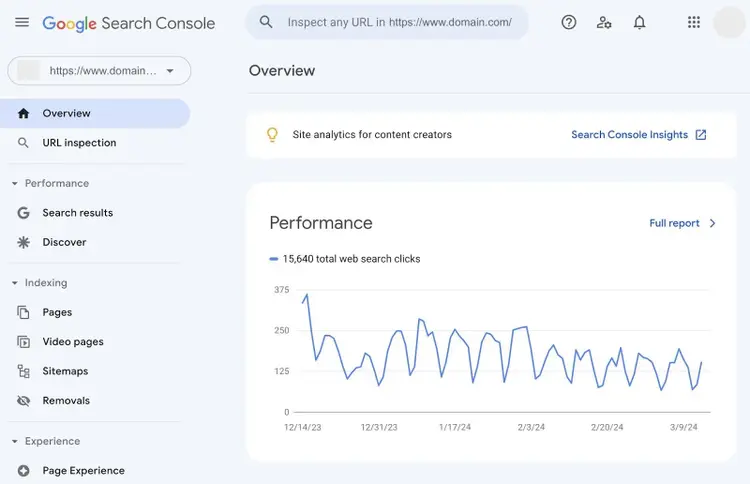Click the Overview page title
This screenshot has height=484, width=750.
pyautogui.click(x=282, y=71)
